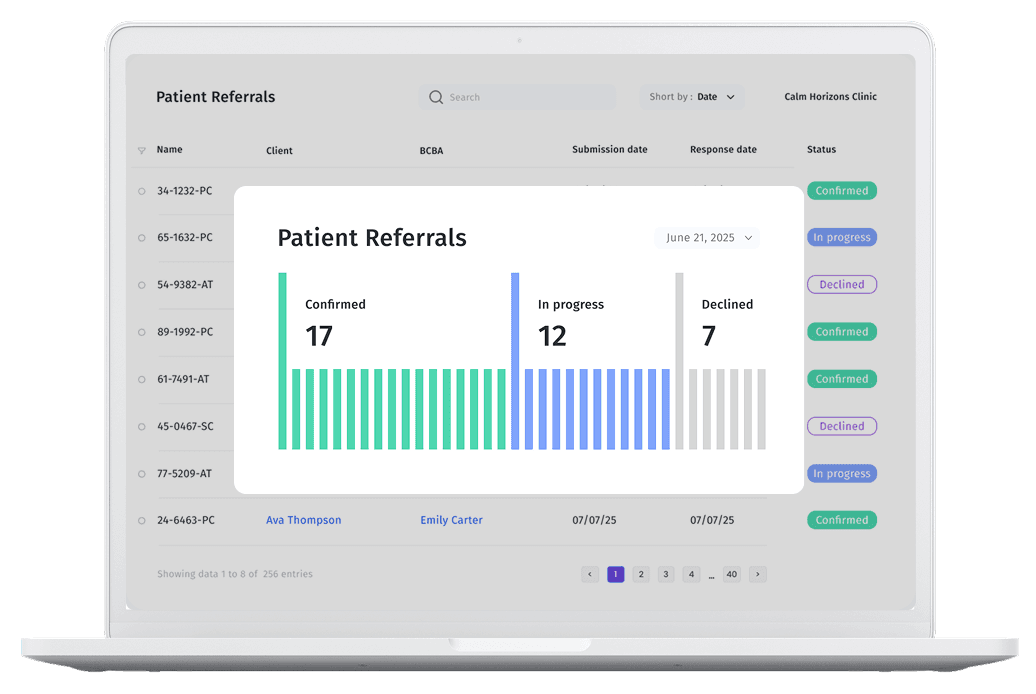The height and width of the screenshot is (694, 1036).
Task: Click chevron next to Date sort option
Action: point(730,97)
